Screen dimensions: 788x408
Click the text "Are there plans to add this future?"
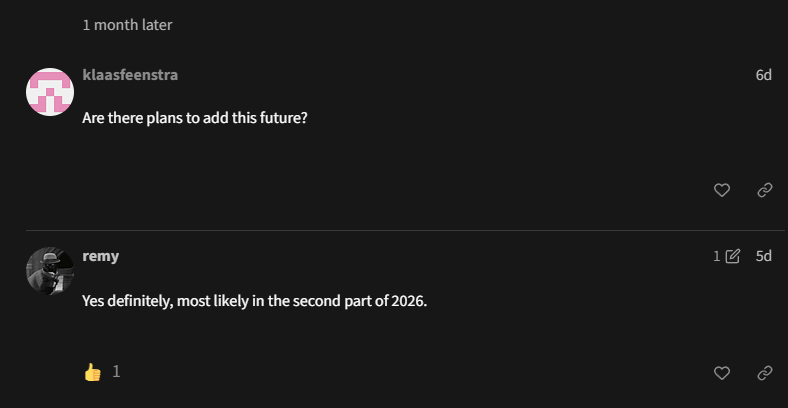(194, 117)
